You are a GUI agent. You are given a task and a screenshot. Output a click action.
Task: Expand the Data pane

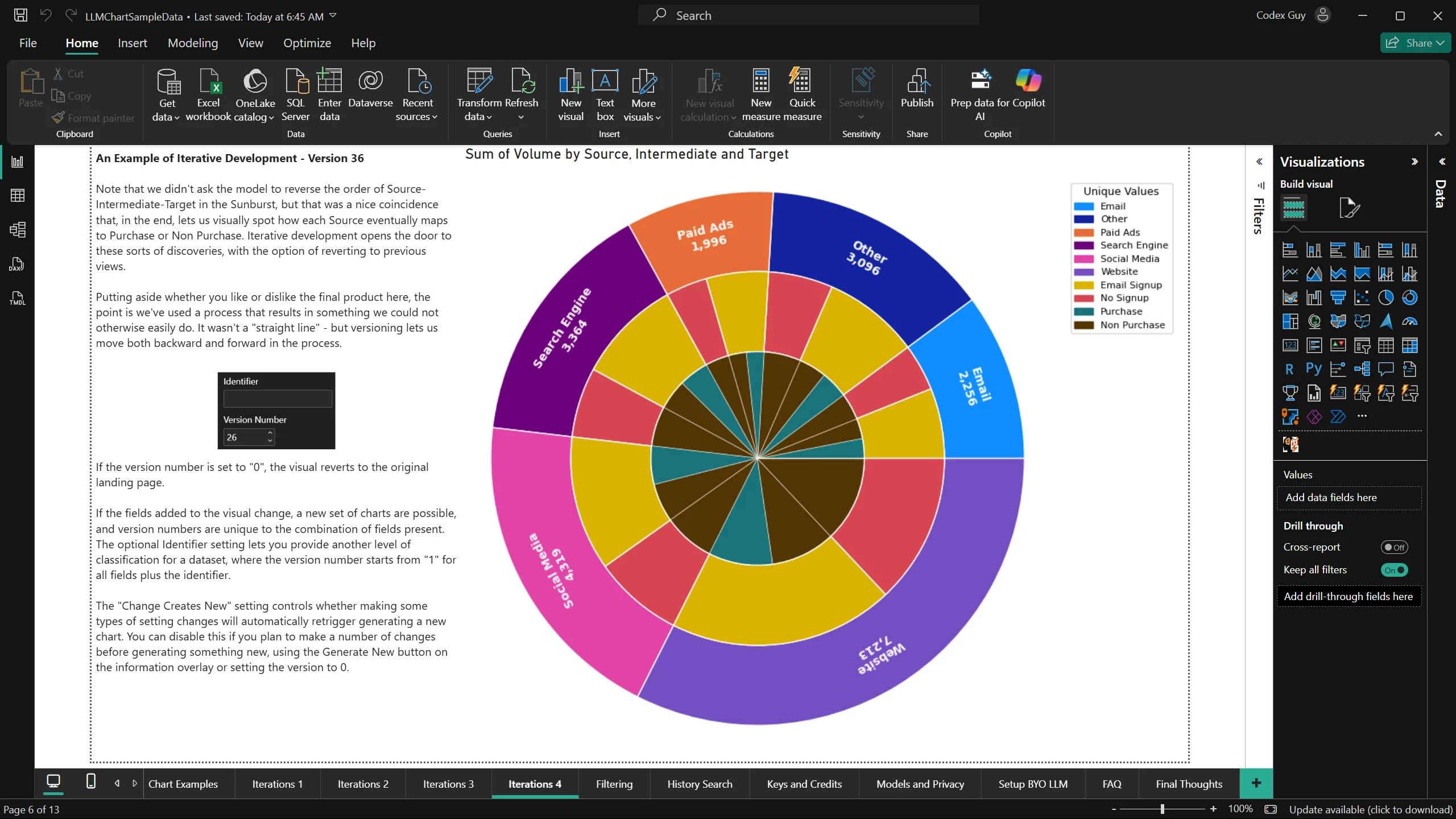(1442, 162)
